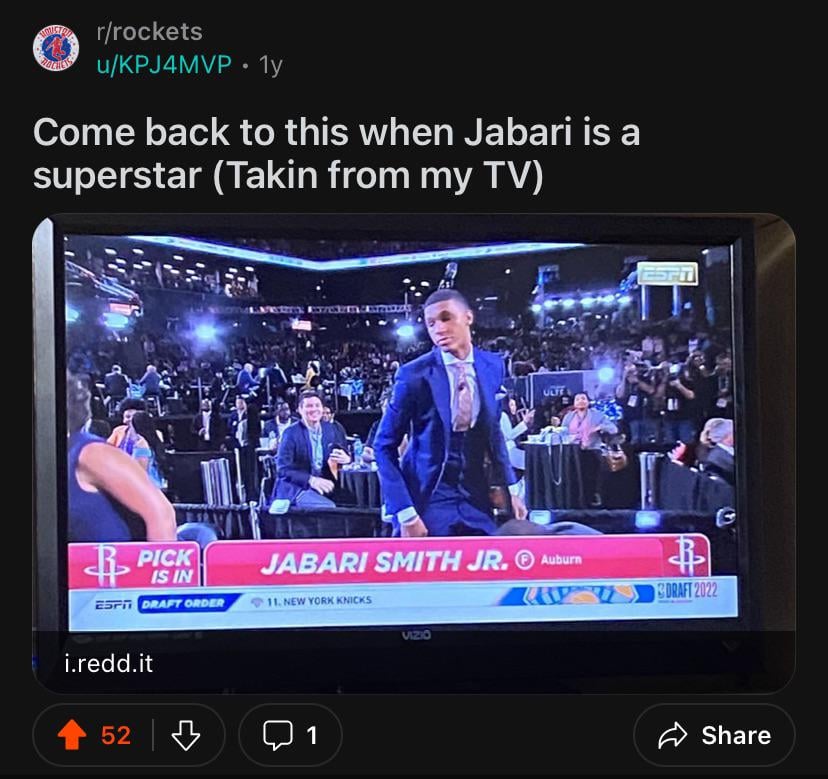Open the i.redd.it source link
Screen dimensions: 828x779
pos(108,664)
